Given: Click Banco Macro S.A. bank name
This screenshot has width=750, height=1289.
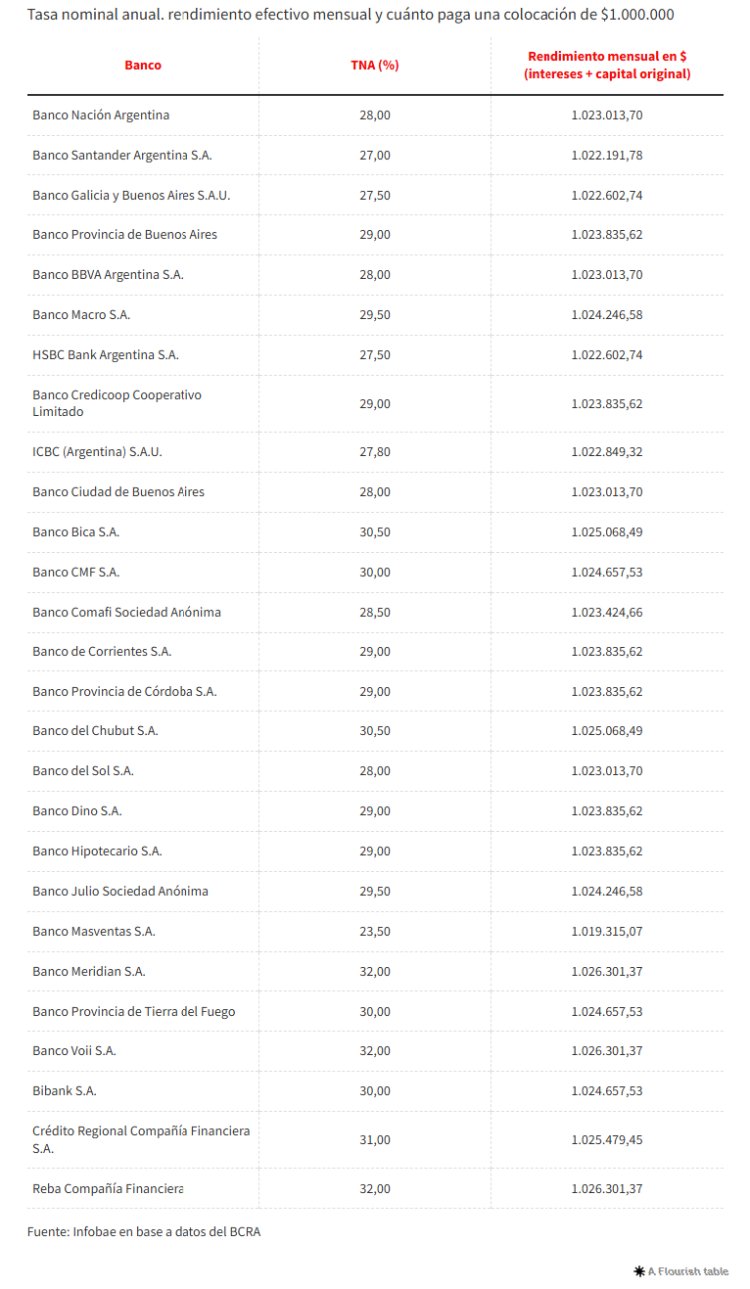Looking at the screenshot, I should click(81, 315).
